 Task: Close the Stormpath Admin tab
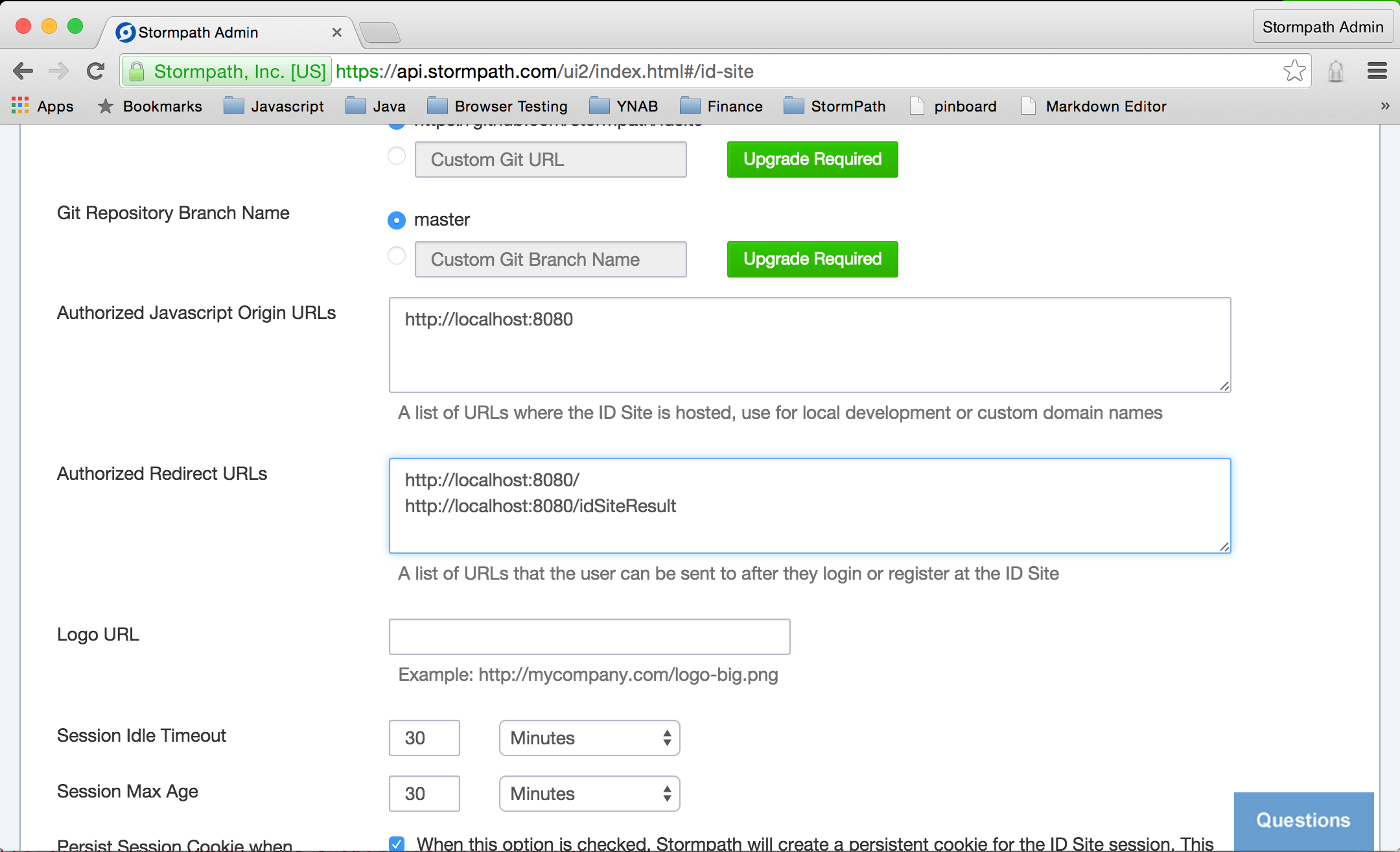tap(337, 32)
